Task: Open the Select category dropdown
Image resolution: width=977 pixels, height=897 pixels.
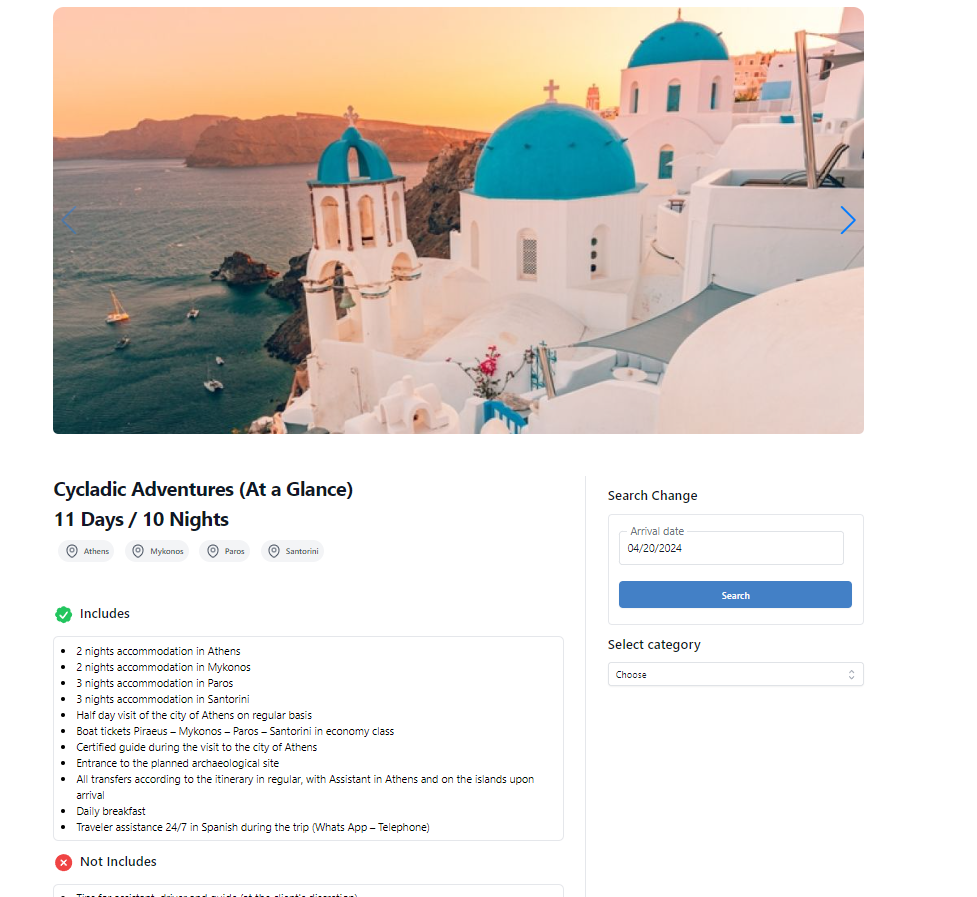Action: pyautogui.click(x=735, y=674)
